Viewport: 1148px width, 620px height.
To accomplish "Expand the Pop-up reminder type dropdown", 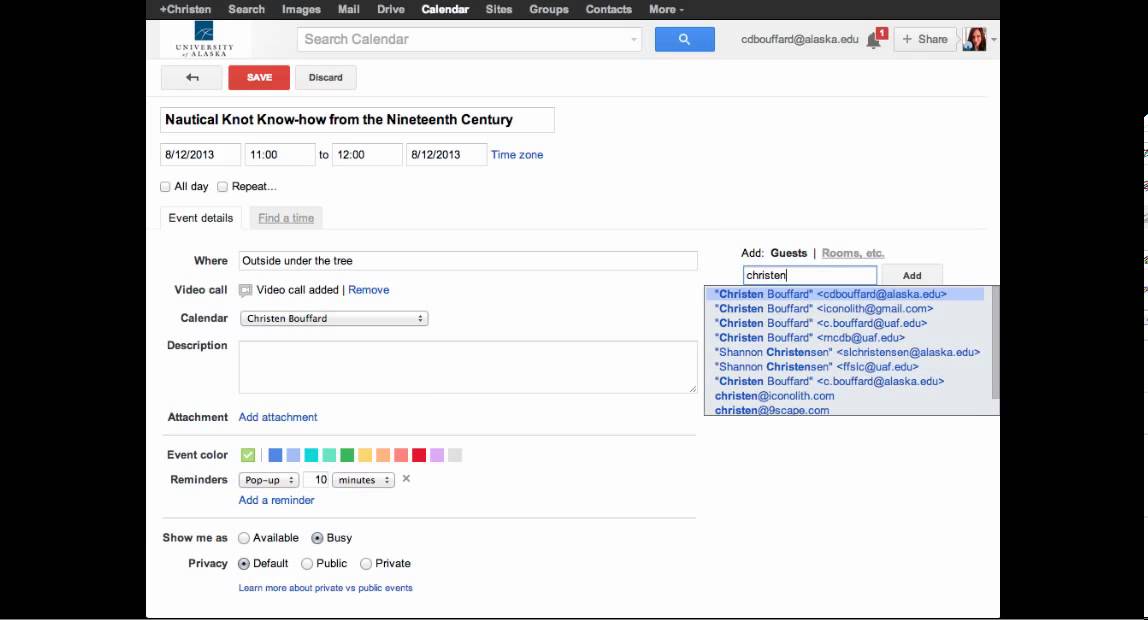I will (x=269, y=480).
